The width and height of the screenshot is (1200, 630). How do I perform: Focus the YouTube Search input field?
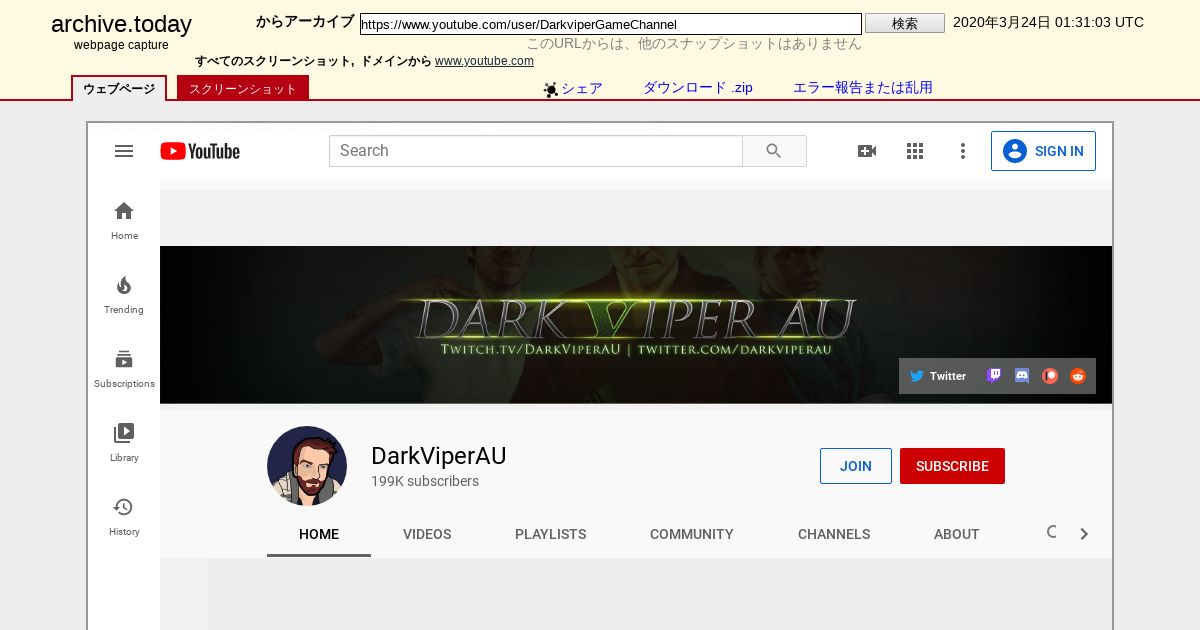tap(536, 151)
